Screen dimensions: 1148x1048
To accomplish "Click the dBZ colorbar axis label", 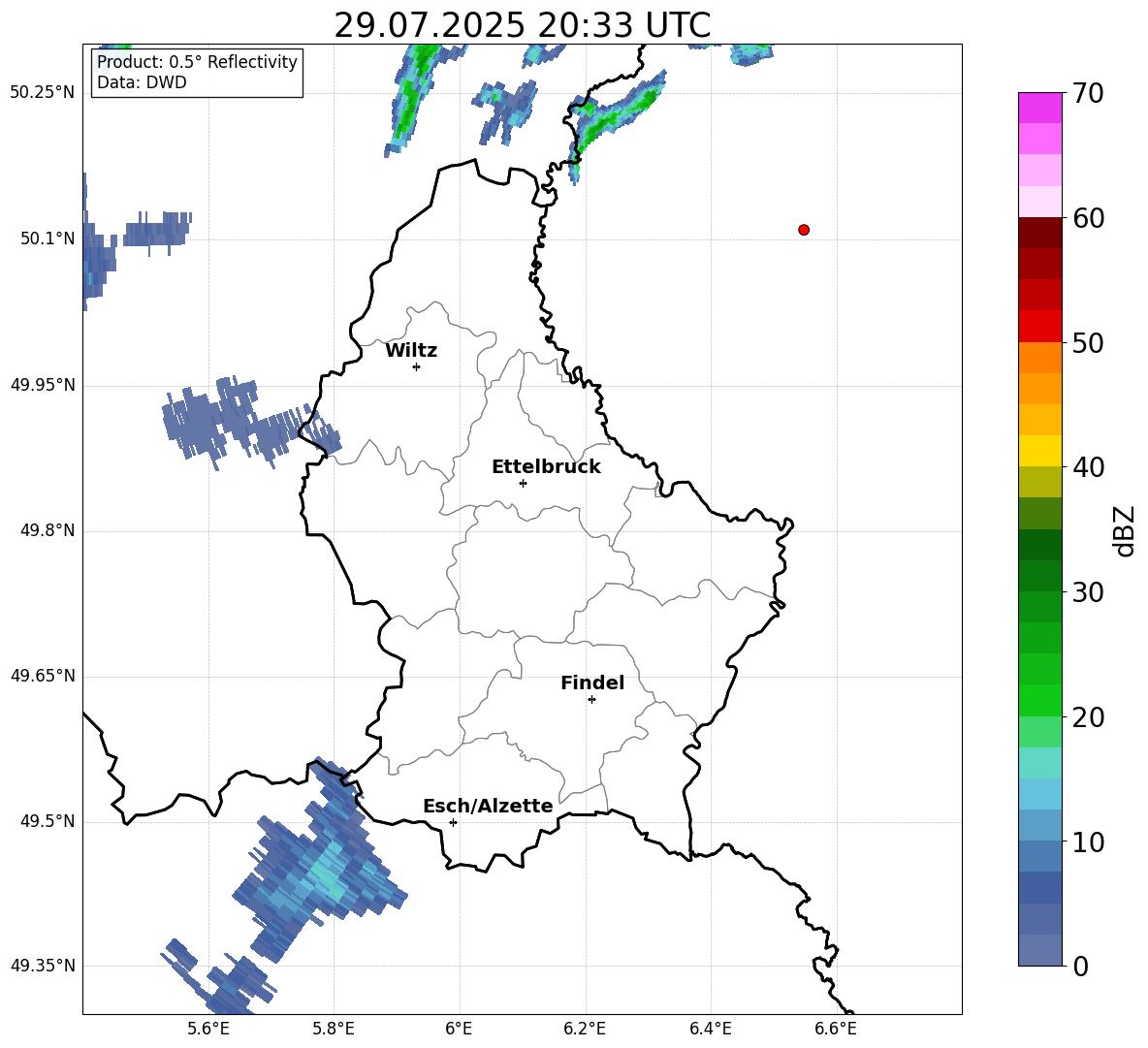I will click(1125, 530).
